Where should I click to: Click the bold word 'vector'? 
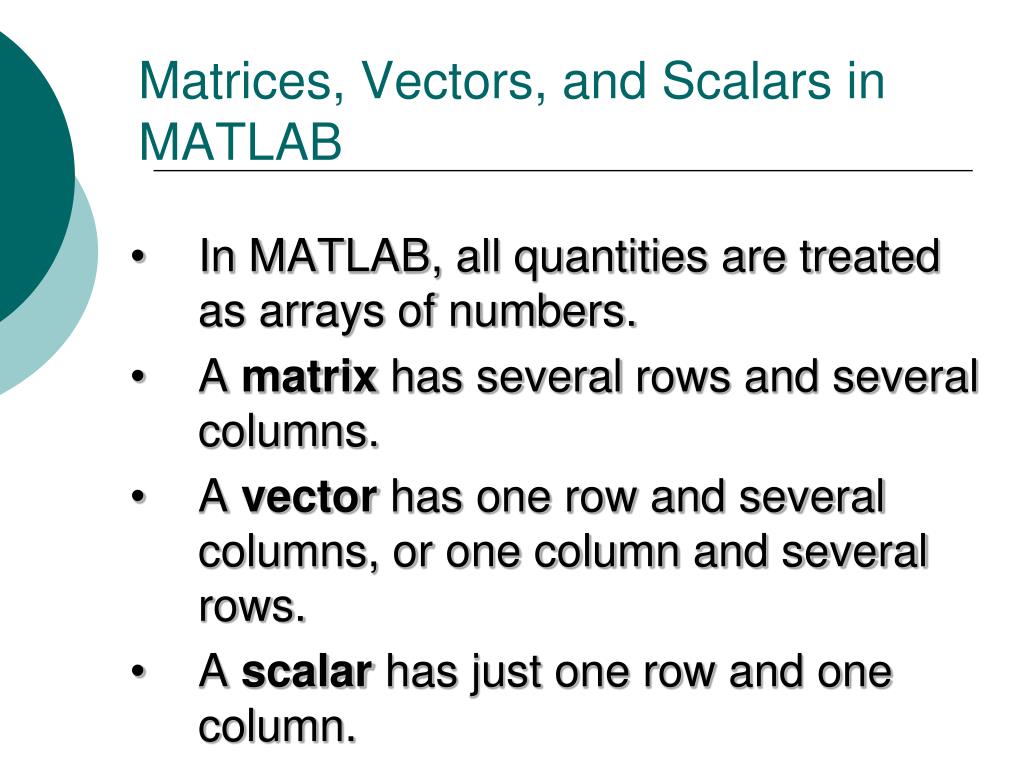[309, 496]
